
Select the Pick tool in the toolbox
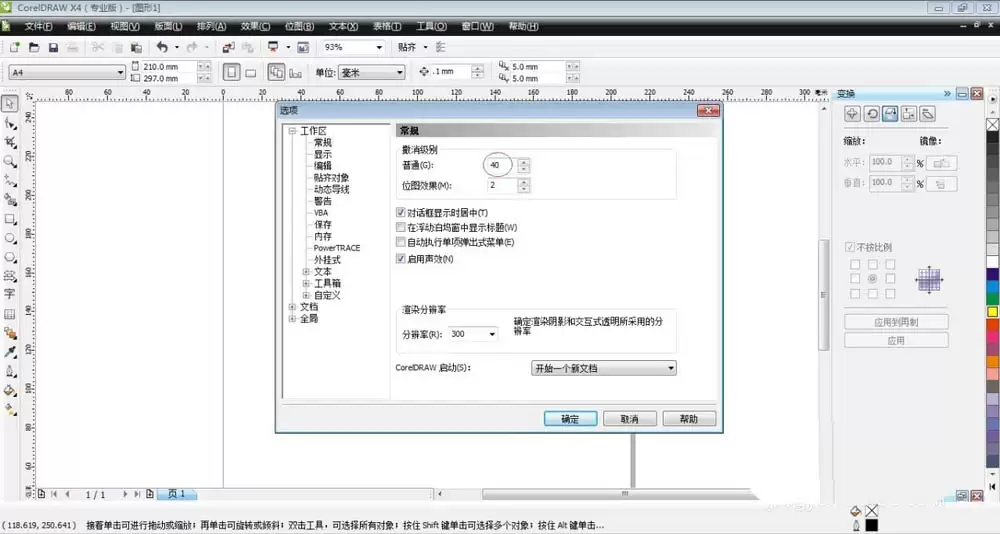(x=10, y=103)
